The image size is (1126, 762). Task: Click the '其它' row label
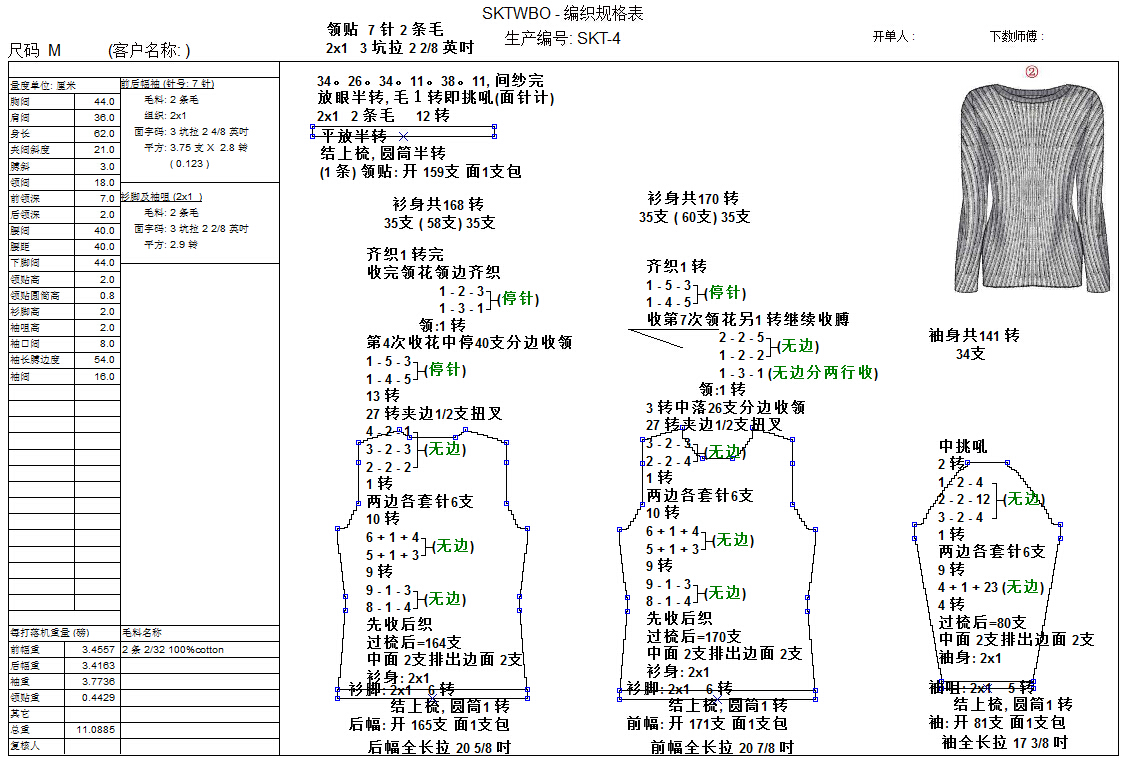pyautogui.click(x=19, y=714)
